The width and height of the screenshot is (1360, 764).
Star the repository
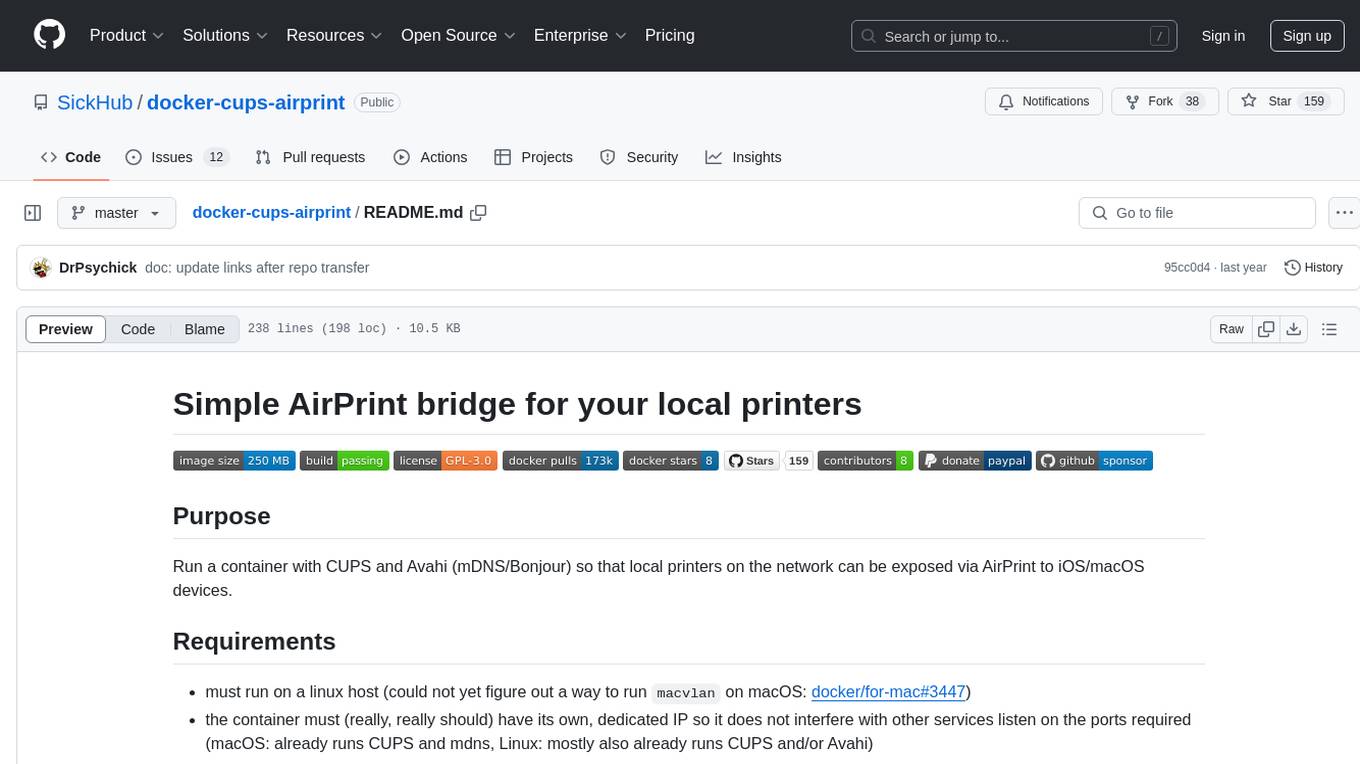pyautogui.click(x=1285, y=102)
